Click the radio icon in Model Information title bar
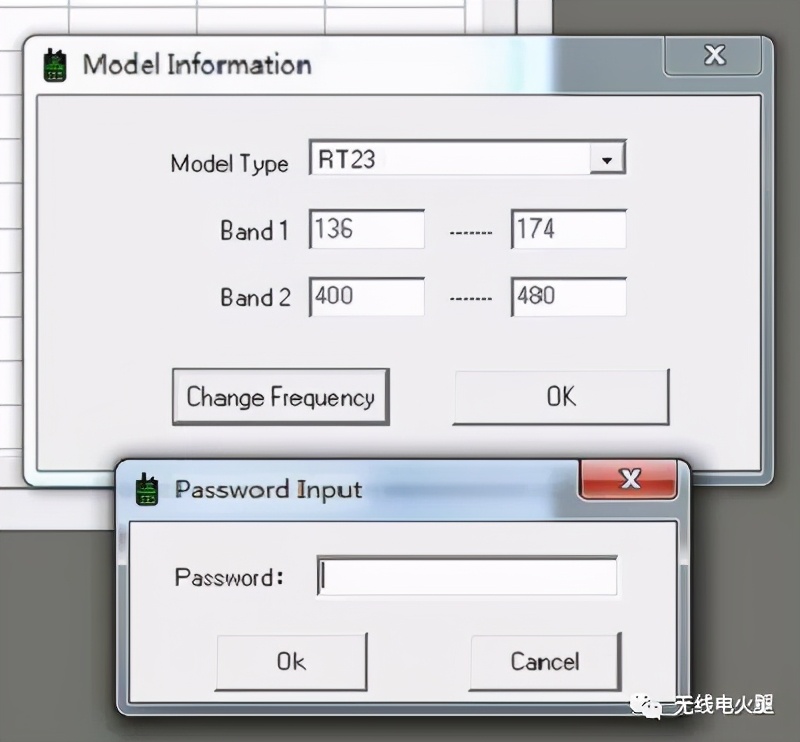Image resolution: width=800 pixels, height=742 pixels. (x=55, y=64)
